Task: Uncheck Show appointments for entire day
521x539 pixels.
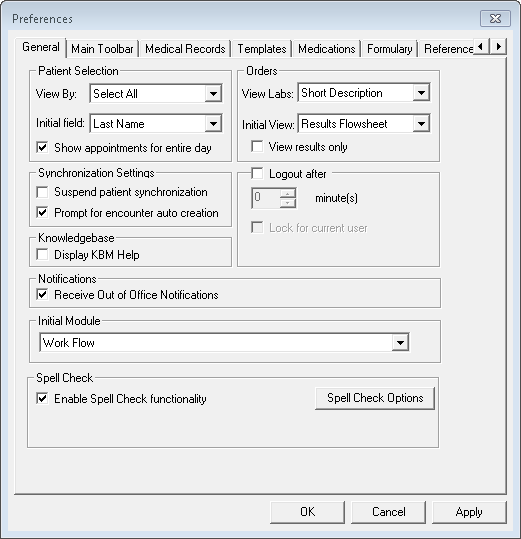Action: click(42, 147)
